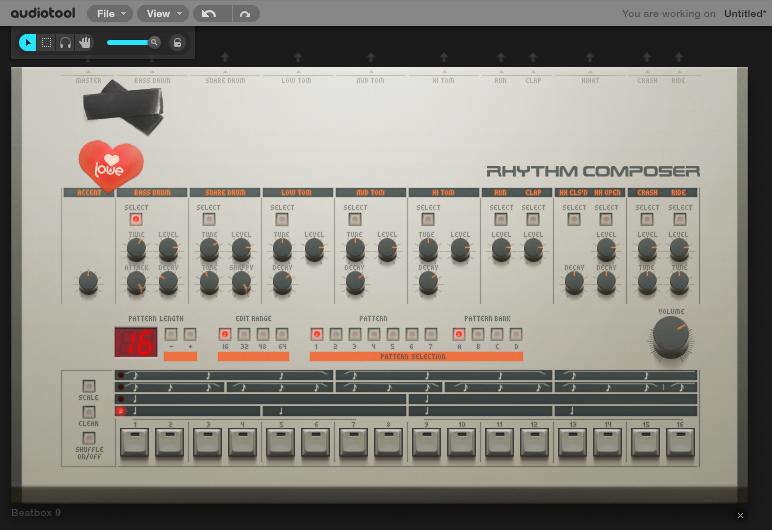Click the undo arrow button

tap(209, 14)
